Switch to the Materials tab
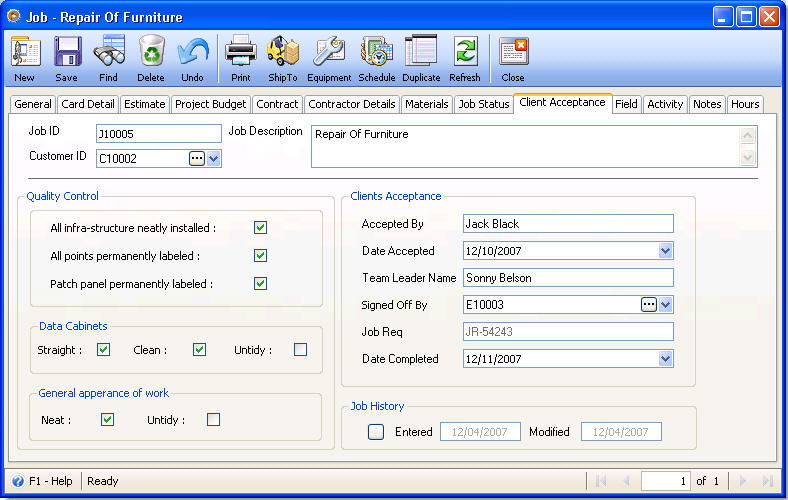The image size is (788, 500). click(427, 105)
